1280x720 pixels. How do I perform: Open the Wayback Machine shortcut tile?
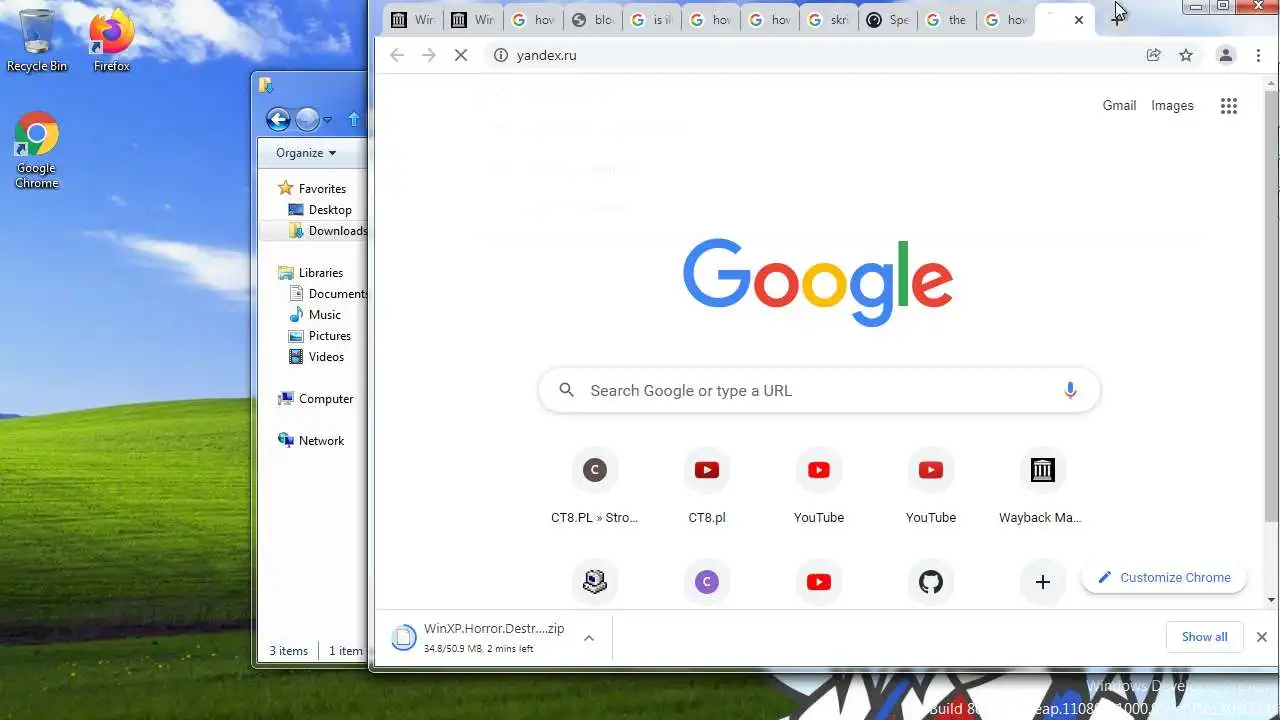[1042, 488]
